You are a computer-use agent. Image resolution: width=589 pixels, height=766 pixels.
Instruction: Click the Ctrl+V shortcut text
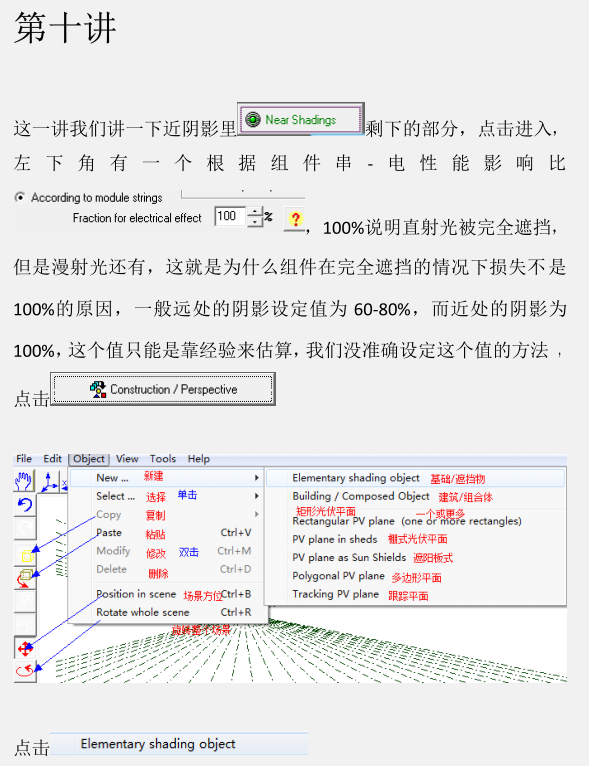point(236,532)
